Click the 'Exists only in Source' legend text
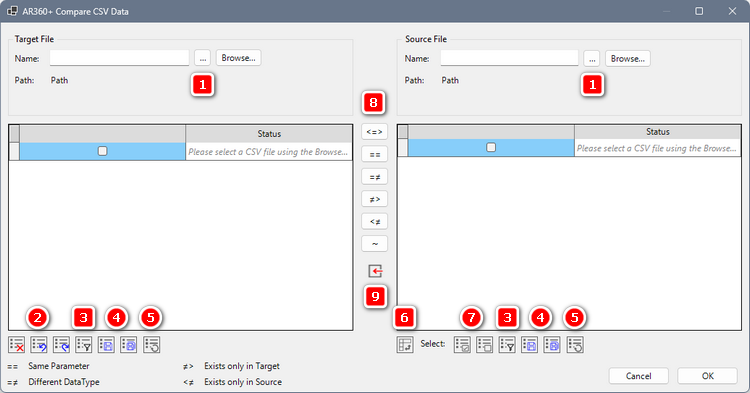The image size is (750, 393). click(x=243, y=382)
